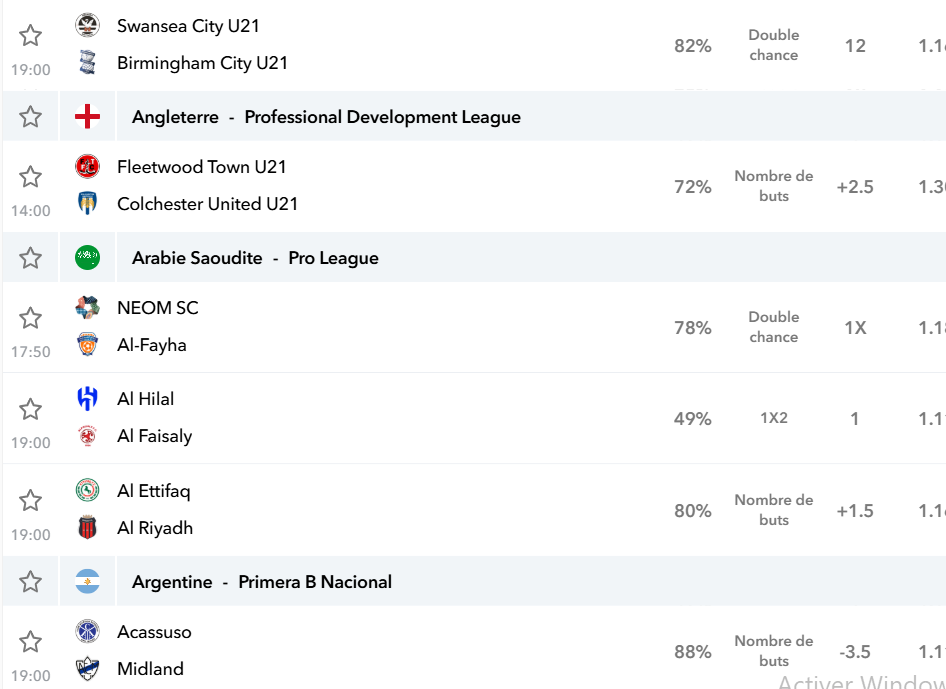Click the Fleetwood Town U21 crest
946x689 pixels.
click(x=87, y=167)
